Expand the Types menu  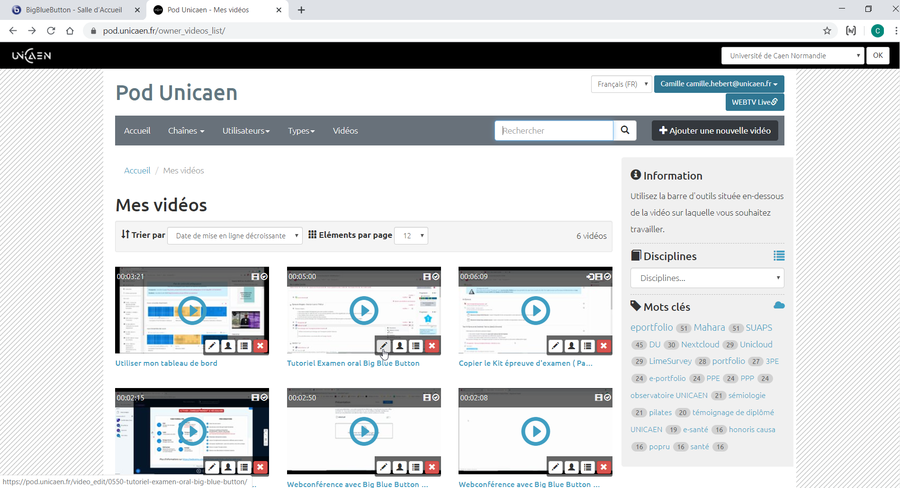tap(301, 131)
